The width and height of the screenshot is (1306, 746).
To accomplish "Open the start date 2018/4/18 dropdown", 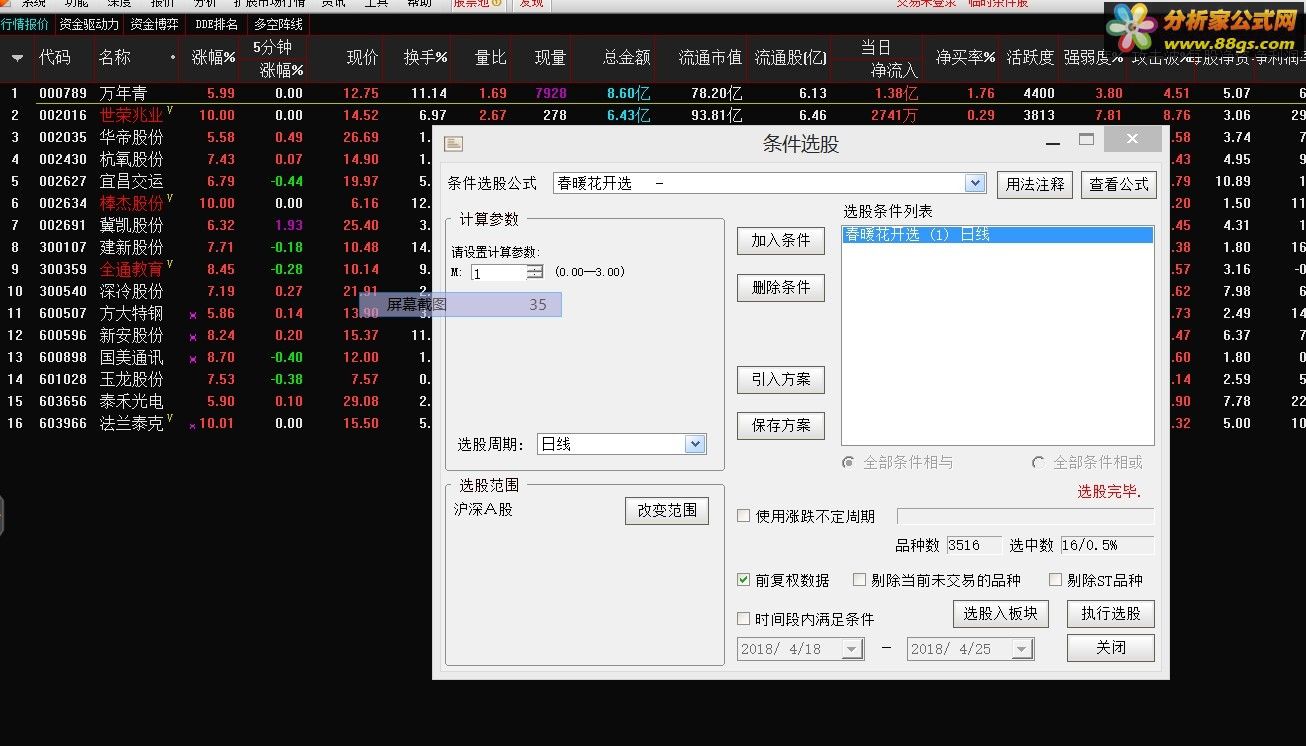I will [x=852, y=649].
